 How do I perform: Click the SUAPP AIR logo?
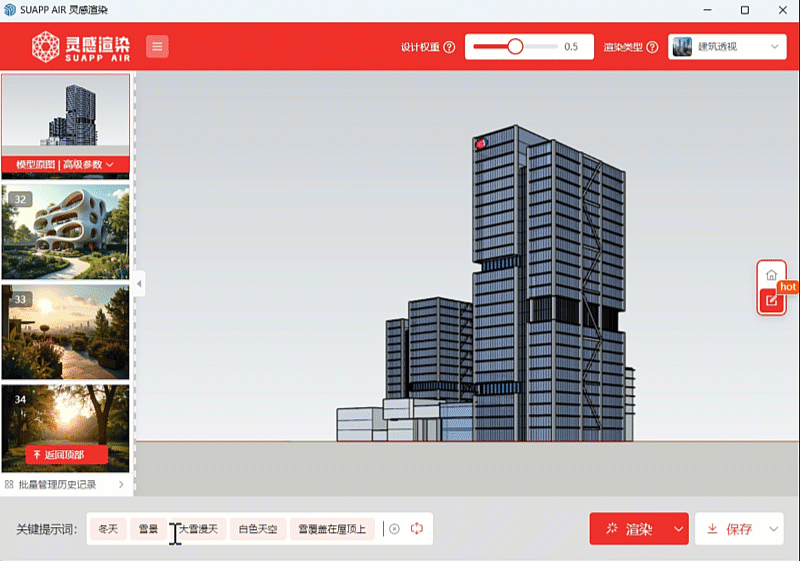(x=80, y=46)
